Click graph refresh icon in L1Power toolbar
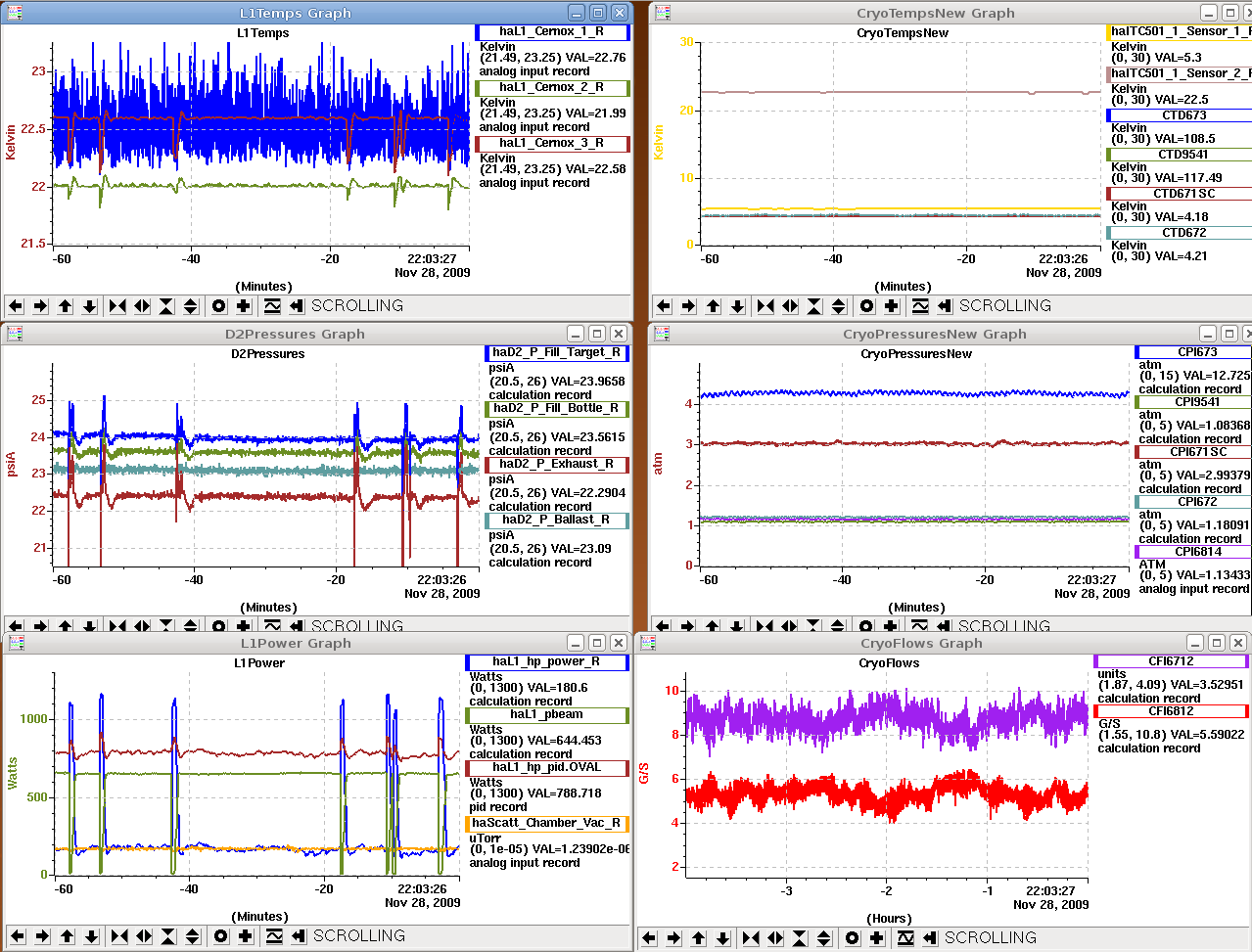The height and width of the screenshot is (952, 1252). click(274, 936)
